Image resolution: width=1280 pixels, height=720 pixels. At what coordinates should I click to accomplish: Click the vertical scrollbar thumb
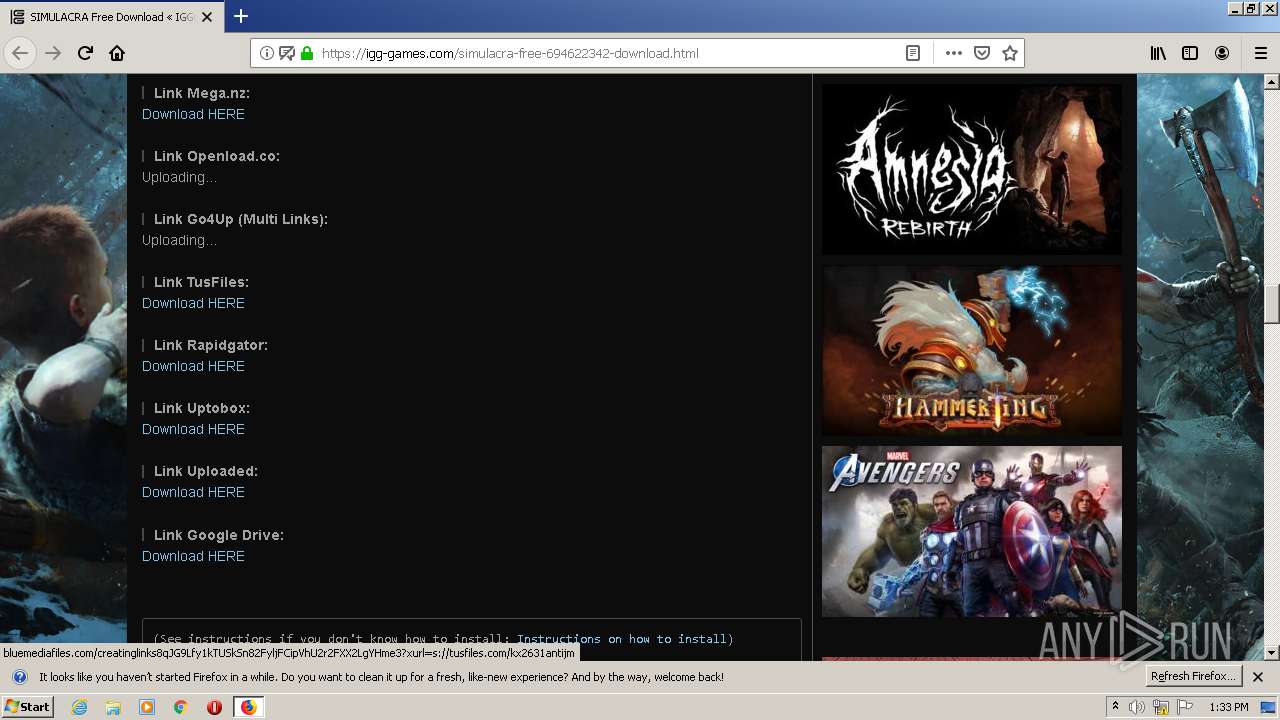coord(1272,305)
